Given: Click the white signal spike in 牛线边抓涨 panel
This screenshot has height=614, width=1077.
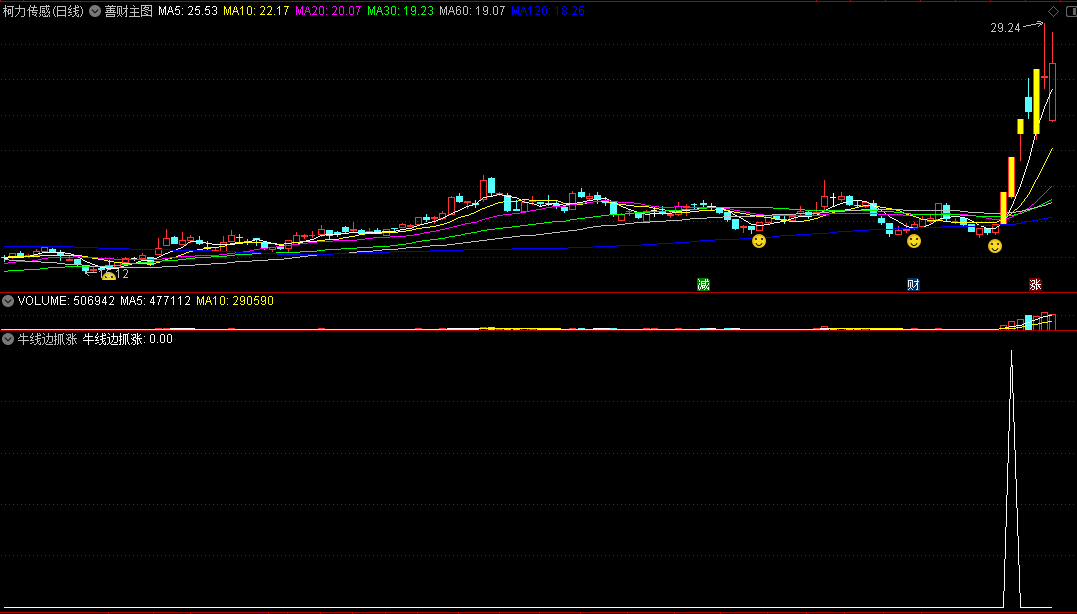Looking at the screenshot, I should (1011, 481).
